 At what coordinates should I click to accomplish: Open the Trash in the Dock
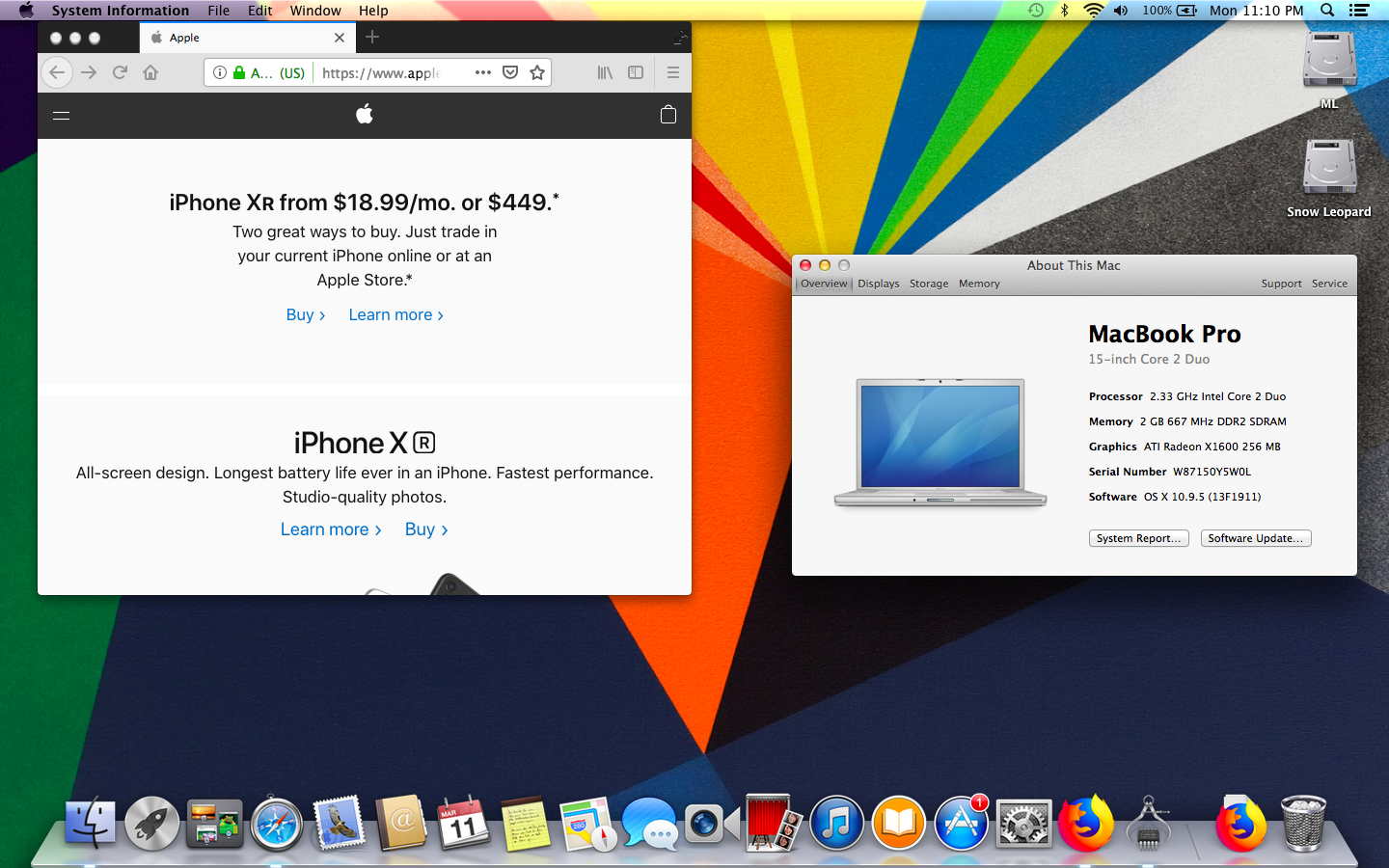[x=1303, y=825]
